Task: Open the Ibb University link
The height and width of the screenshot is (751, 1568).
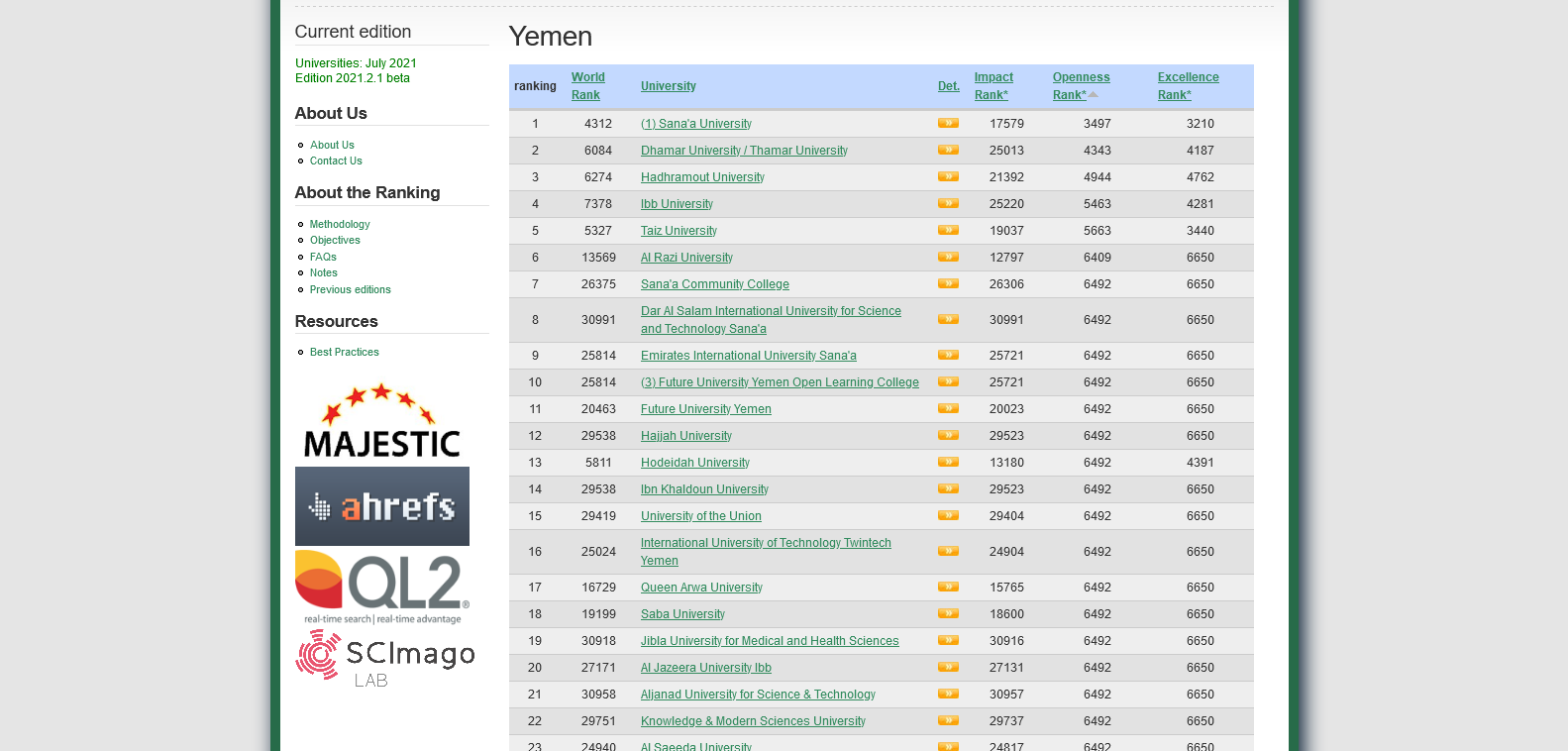Action: (x=677, y=204)
